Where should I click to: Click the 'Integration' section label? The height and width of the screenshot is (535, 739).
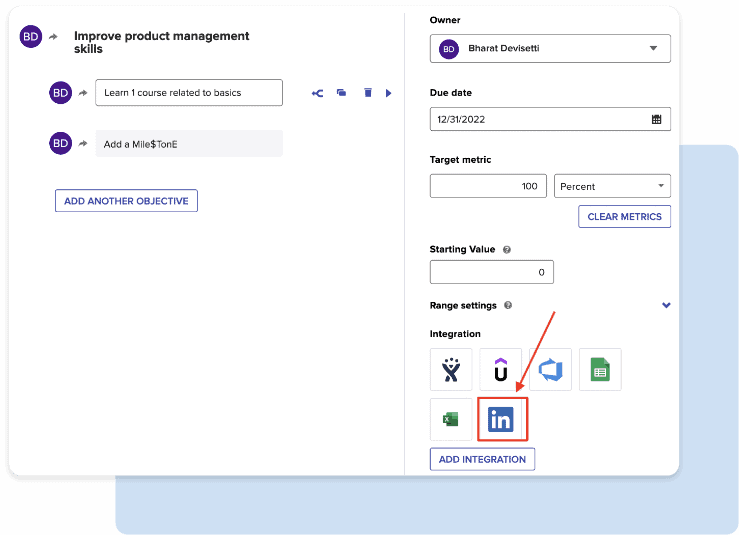(455, 334)
